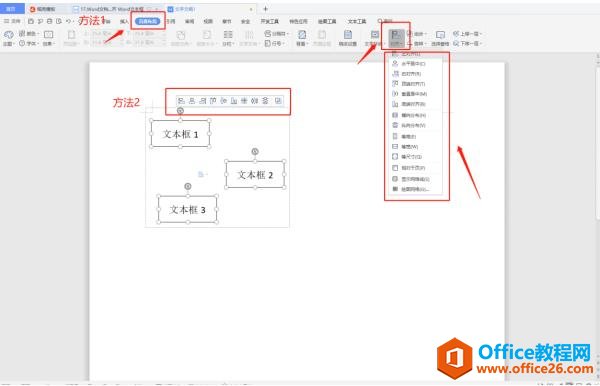Open the Breaks (分隔符) dropdown
The height and width of the screenshot is (386, 600).
(x=276, y=34)
